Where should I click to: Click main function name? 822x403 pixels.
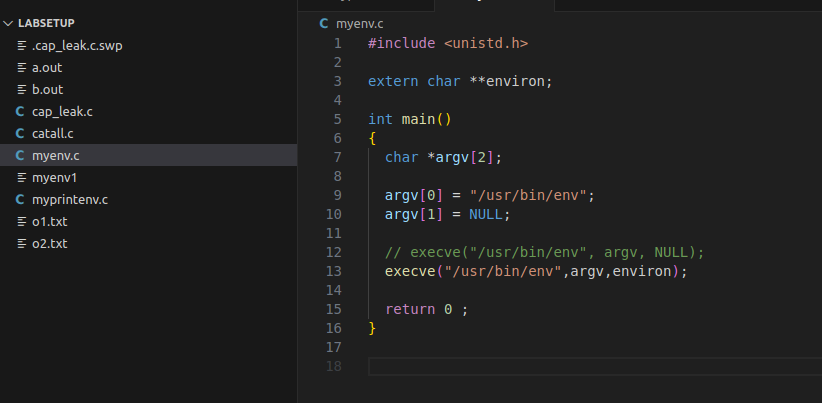[418, 119]
